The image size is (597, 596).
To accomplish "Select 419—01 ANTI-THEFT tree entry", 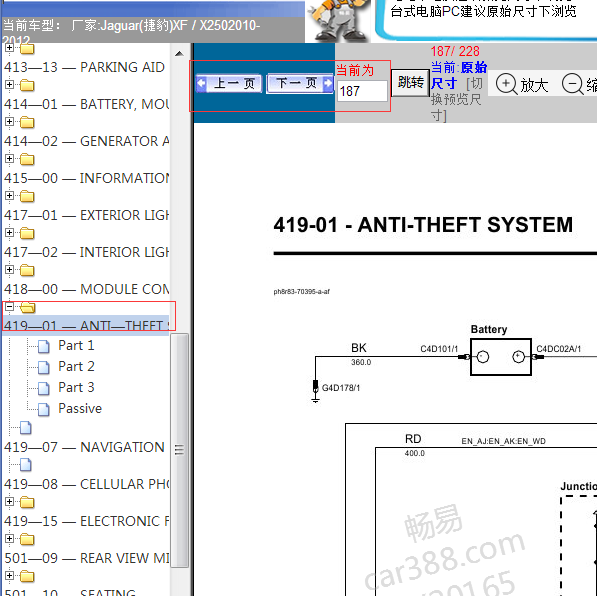I will [86, 325].
